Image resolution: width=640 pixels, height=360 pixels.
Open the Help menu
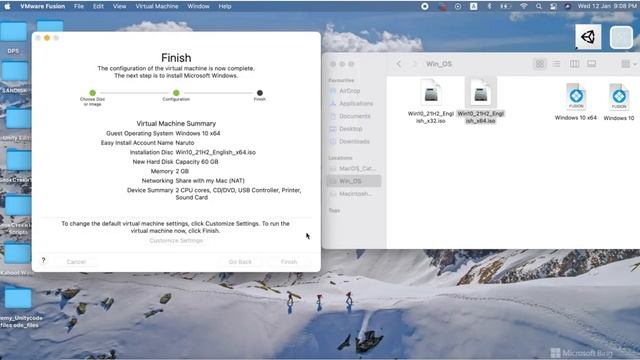(225, 7)
